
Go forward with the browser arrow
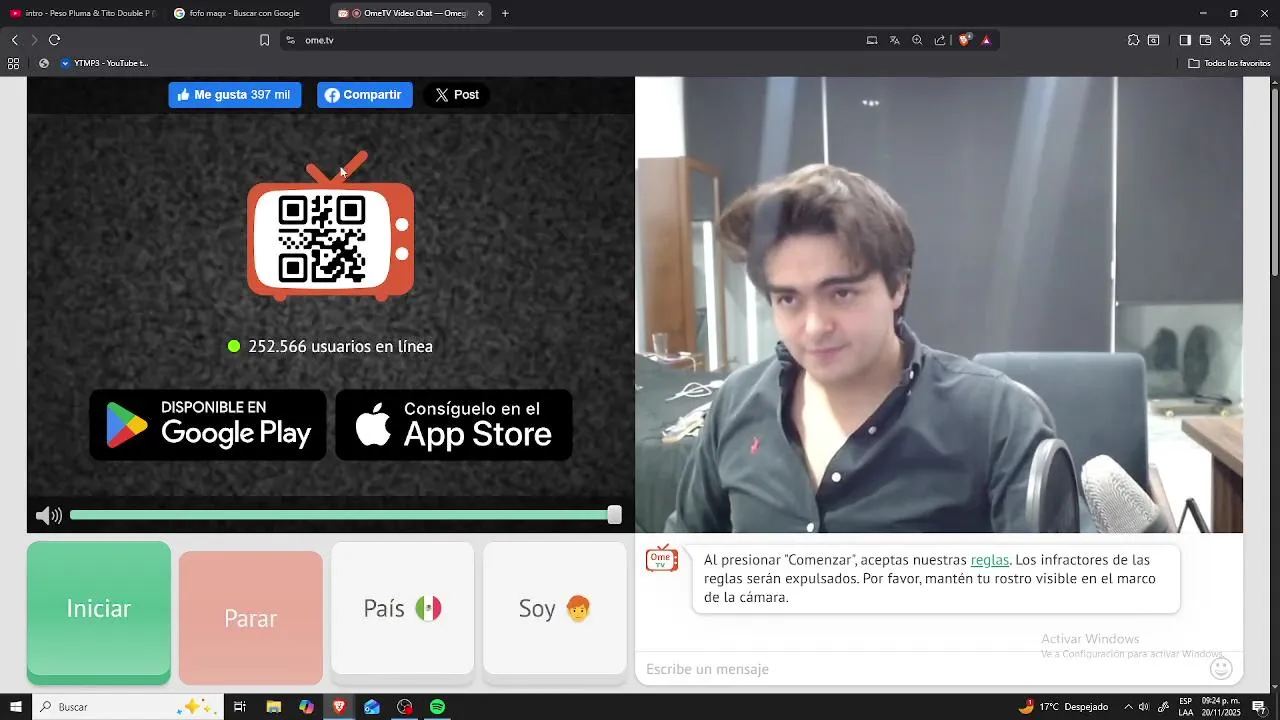[34, 40]
